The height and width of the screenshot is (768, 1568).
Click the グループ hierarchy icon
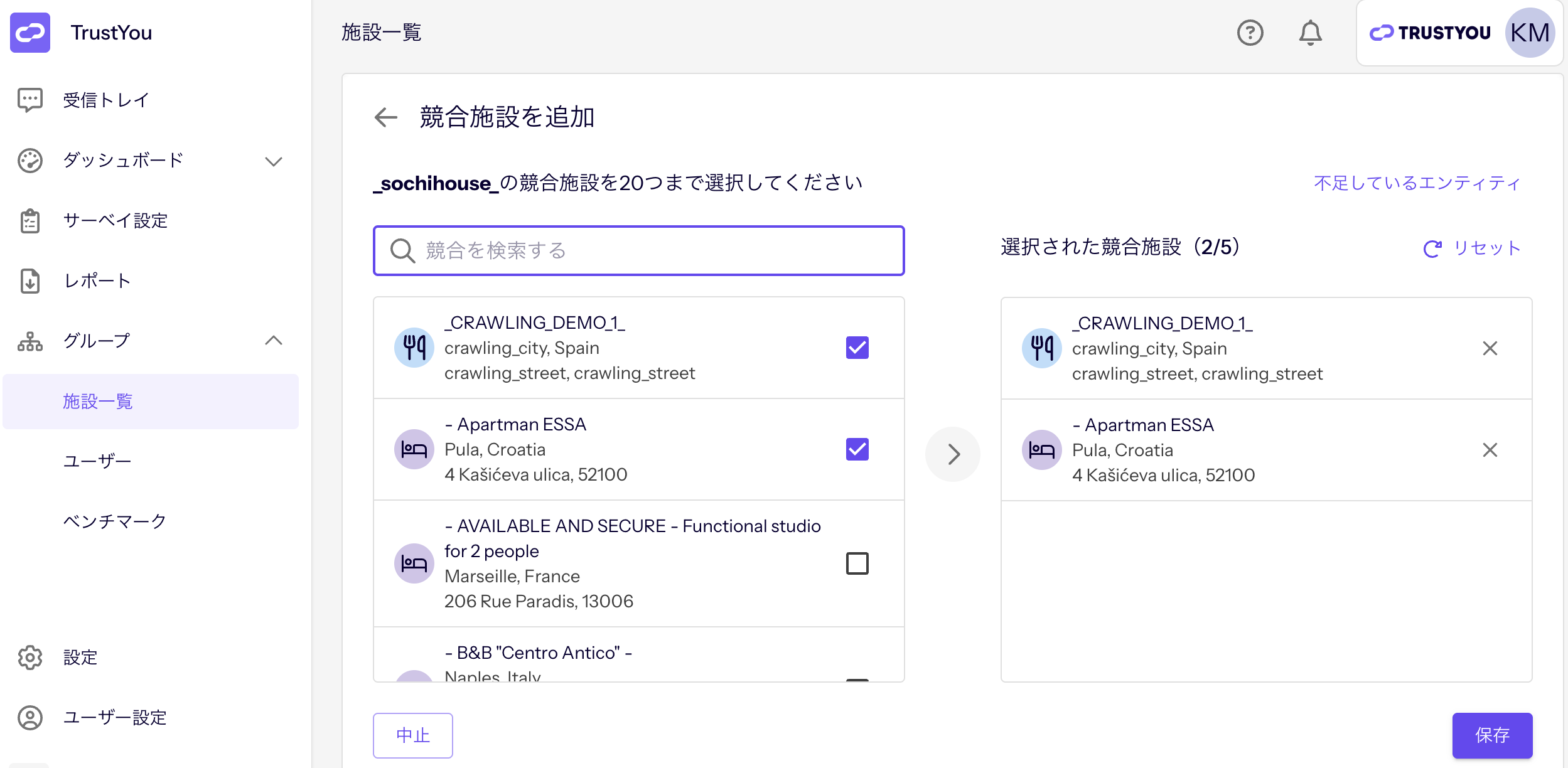(30, 341)
